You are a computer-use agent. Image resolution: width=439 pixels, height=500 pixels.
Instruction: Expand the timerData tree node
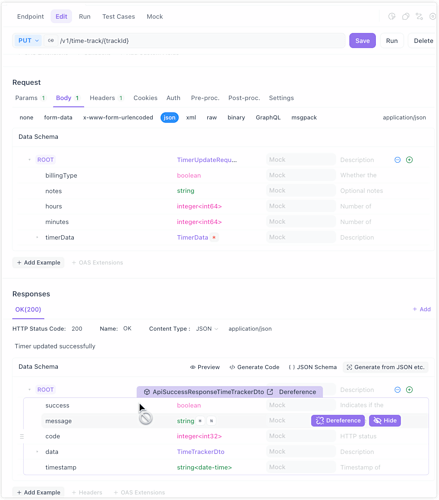pos(37,237)
